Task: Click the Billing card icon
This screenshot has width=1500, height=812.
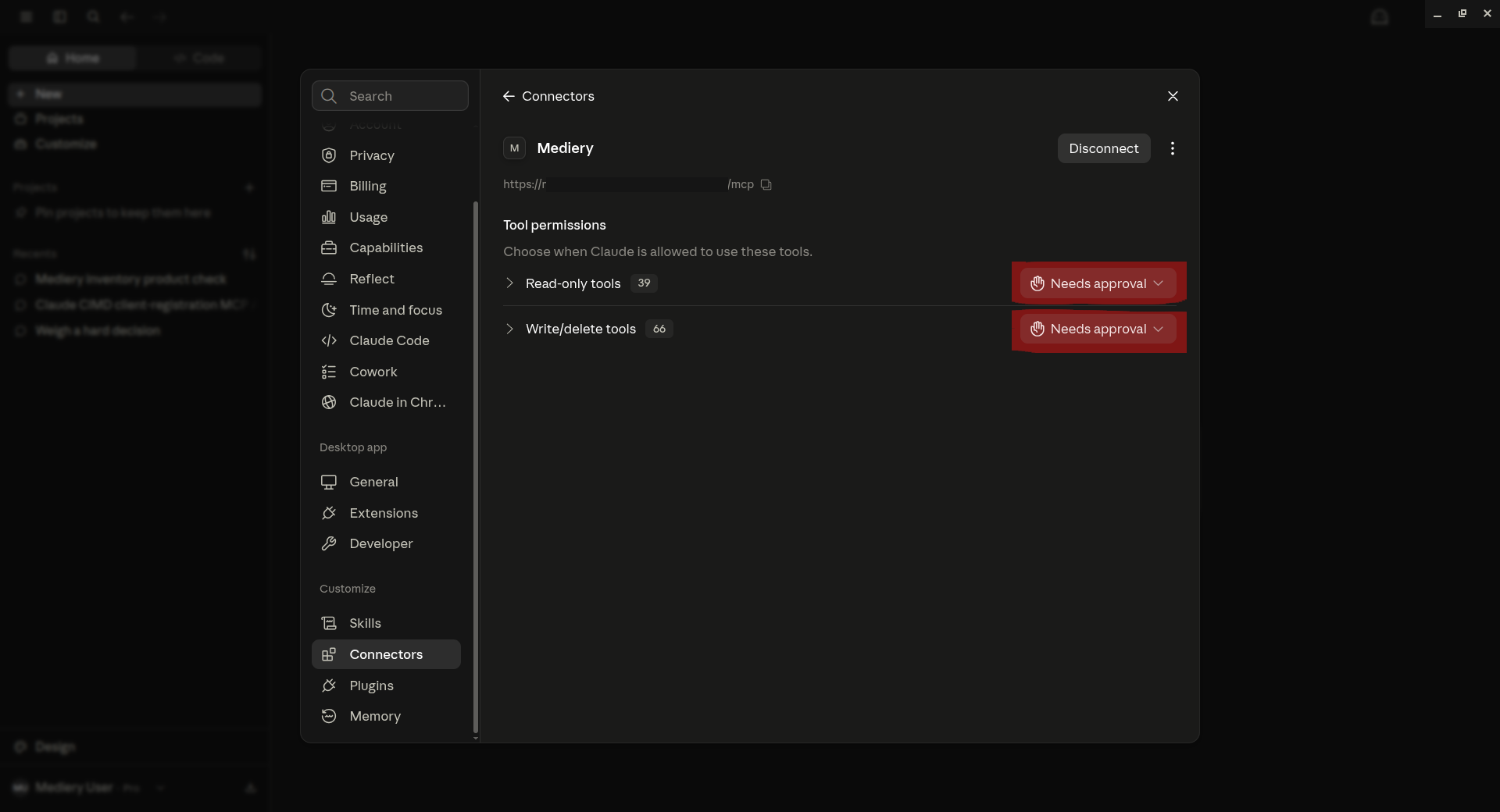Action: [x=329, y=186]
